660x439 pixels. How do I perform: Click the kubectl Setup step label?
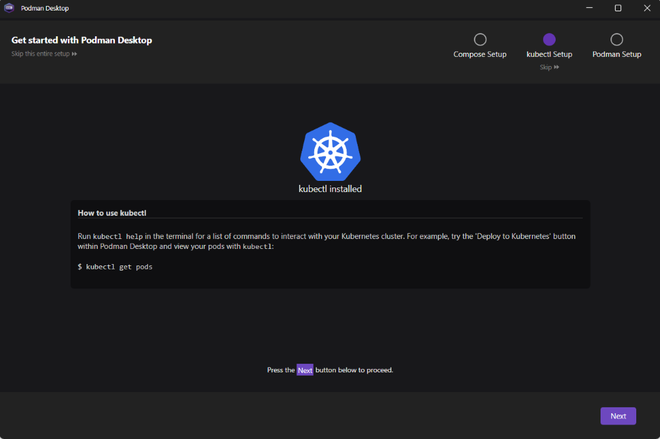click(549, 54)
